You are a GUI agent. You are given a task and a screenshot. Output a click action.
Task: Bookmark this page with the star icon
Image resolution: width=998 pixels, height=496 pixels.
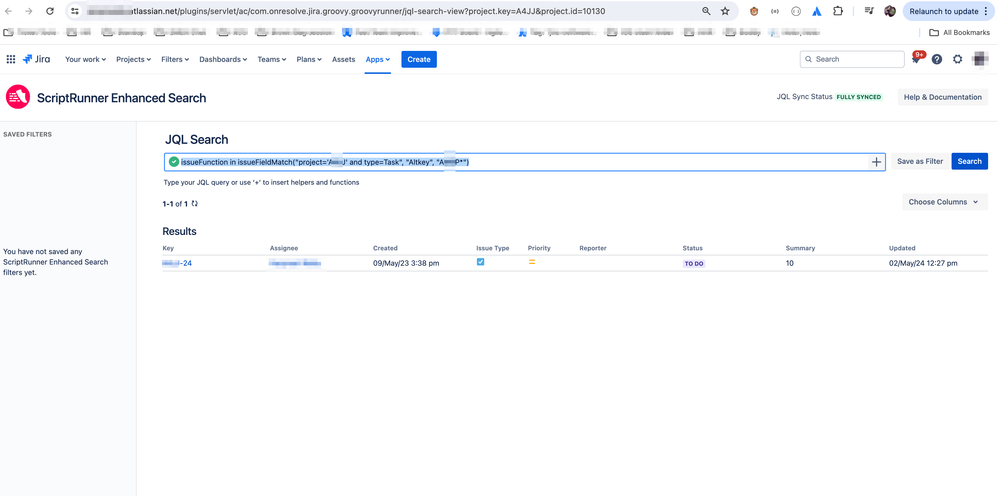(725, 11)
